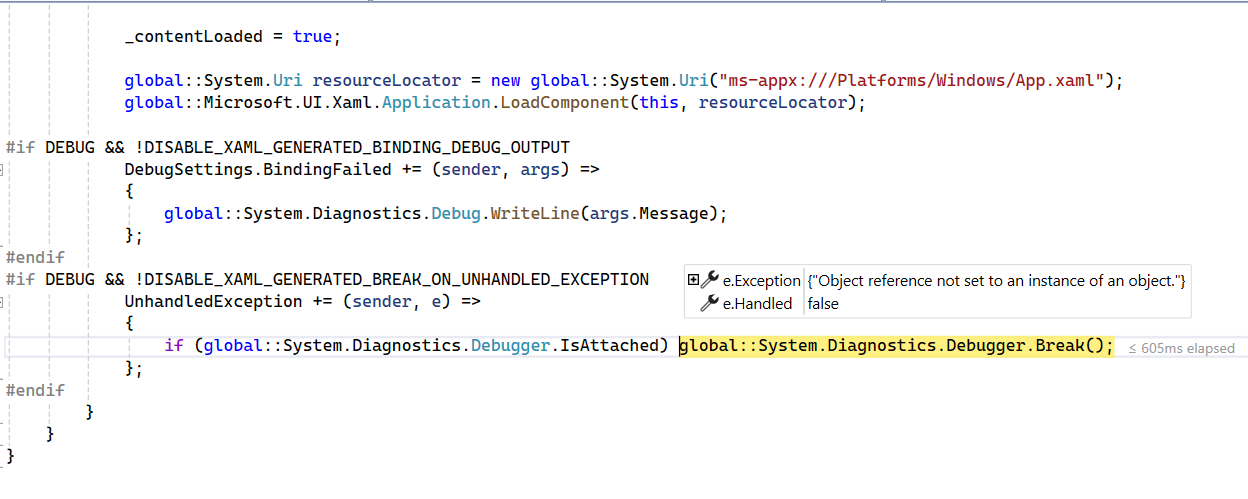Expand the e.Exception datatip node

click(x=693, y=281)
